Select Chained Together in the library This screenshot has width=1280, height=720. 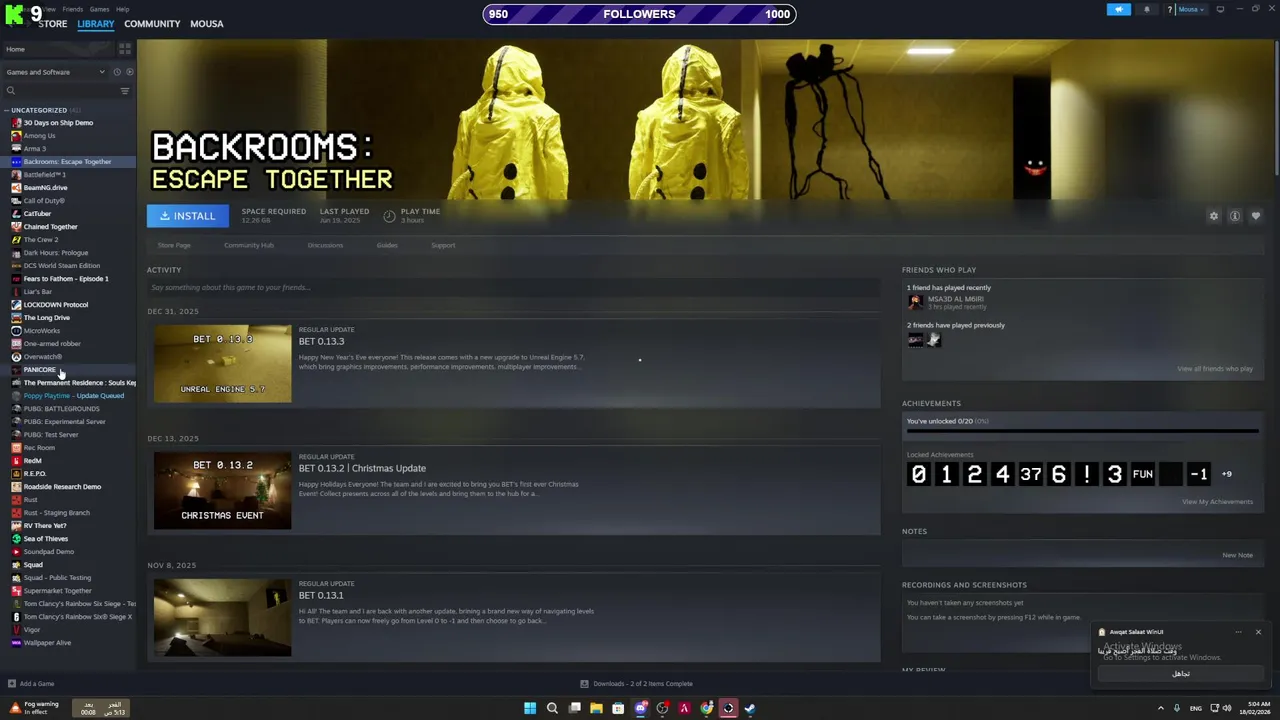tap(50, 227)
